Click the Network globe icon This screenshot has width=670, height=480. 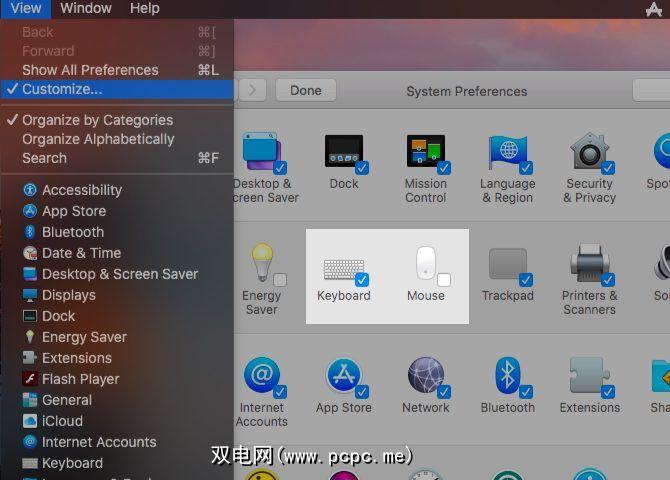426,375
